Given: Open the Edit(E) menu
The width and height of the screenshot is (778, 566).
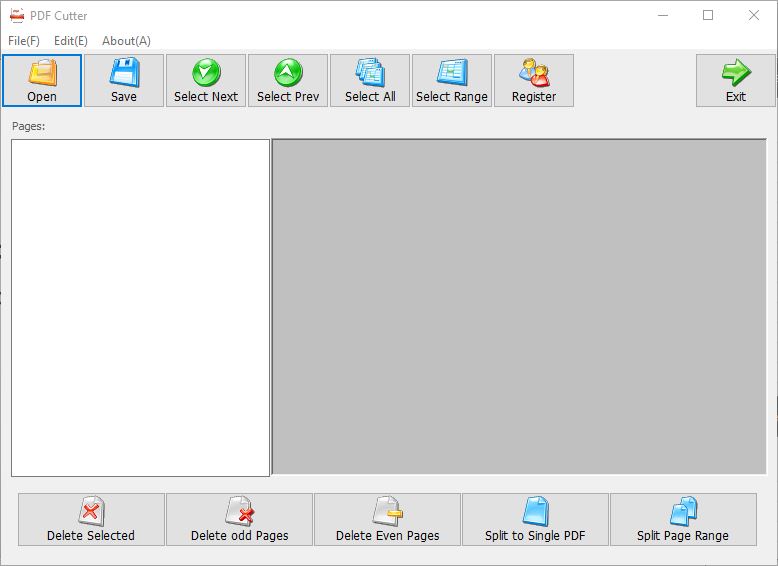Looking at the screenshot, I should click(x=71, y=41).
